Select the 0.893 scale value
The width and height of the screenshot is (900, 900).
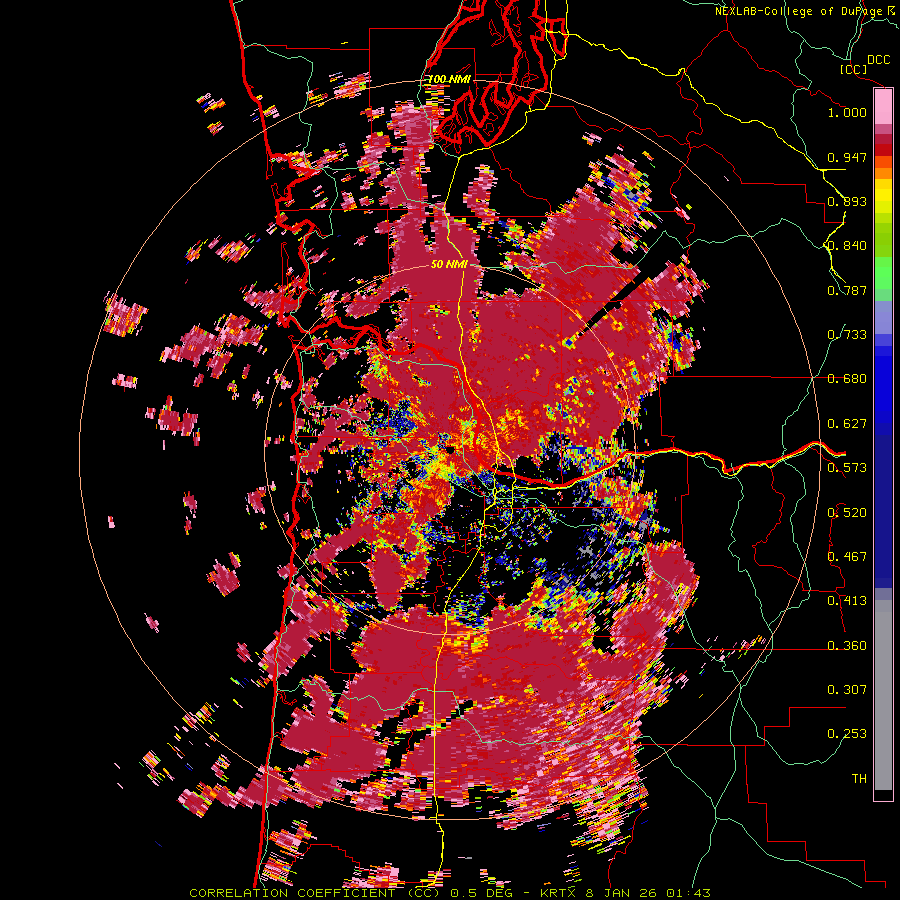coord(847,201)
